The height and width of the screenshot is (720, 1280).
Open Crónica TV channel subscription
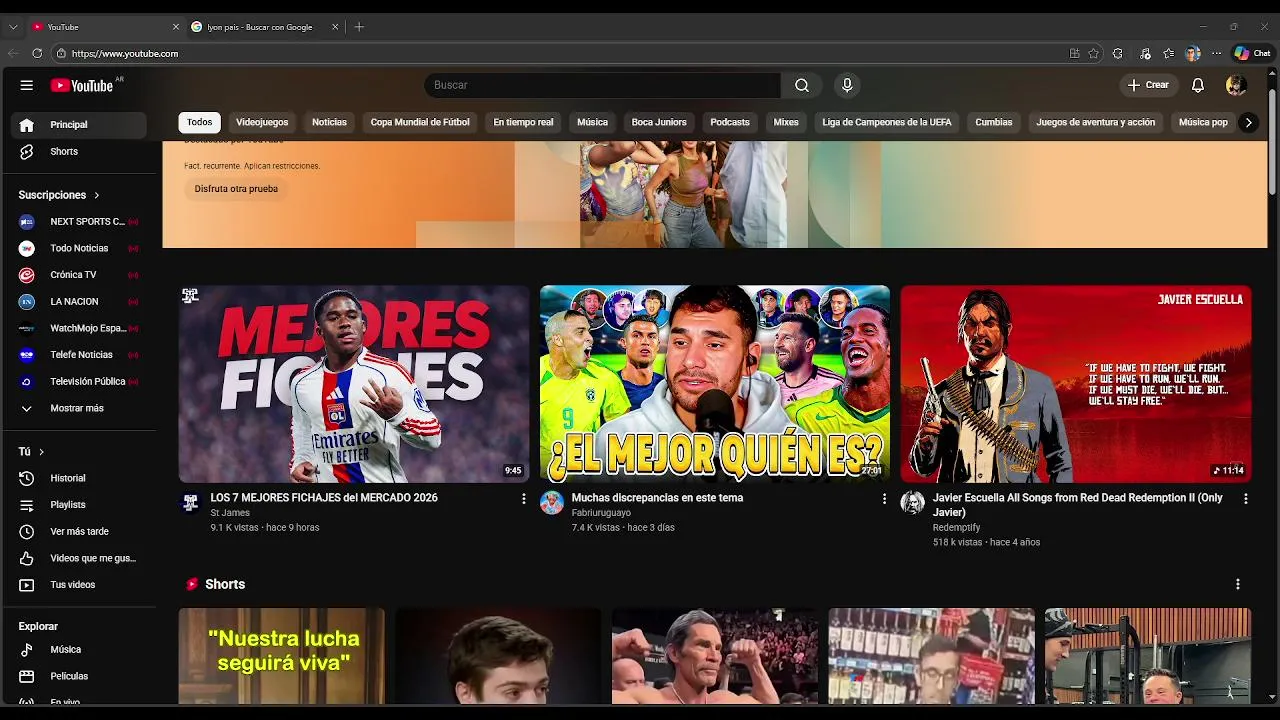pyautogui.click(x=79, y=275)
